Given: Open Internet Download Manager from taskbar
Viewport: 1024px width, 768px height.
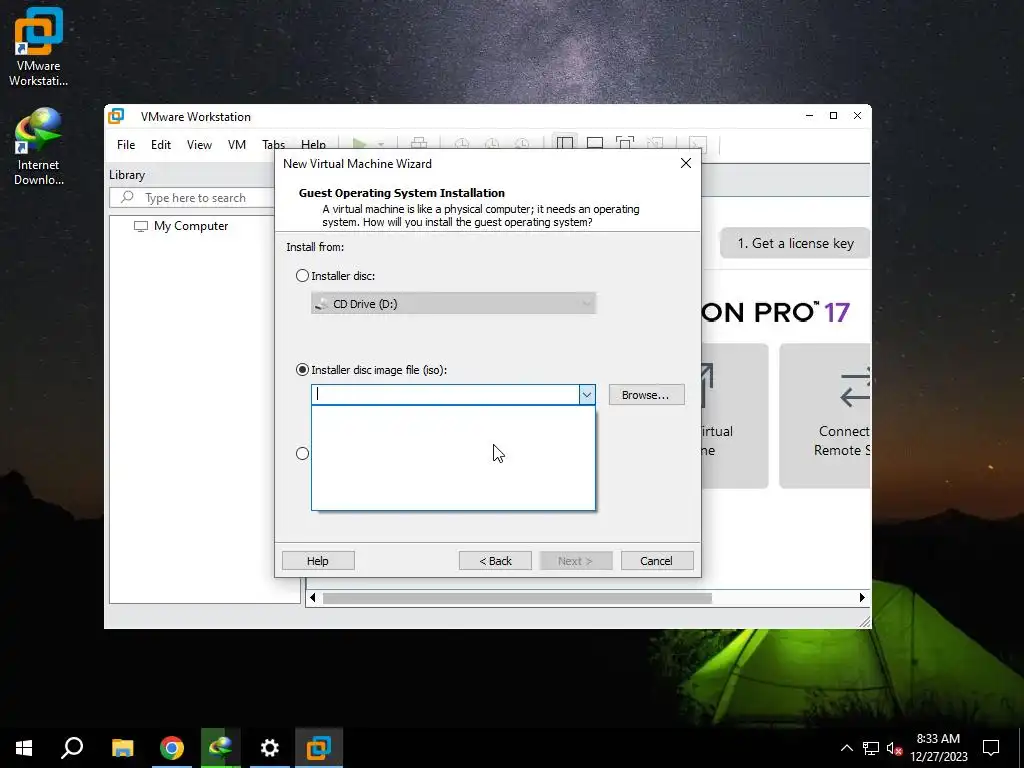Looking at the screenshot, I should pos(221,748).
